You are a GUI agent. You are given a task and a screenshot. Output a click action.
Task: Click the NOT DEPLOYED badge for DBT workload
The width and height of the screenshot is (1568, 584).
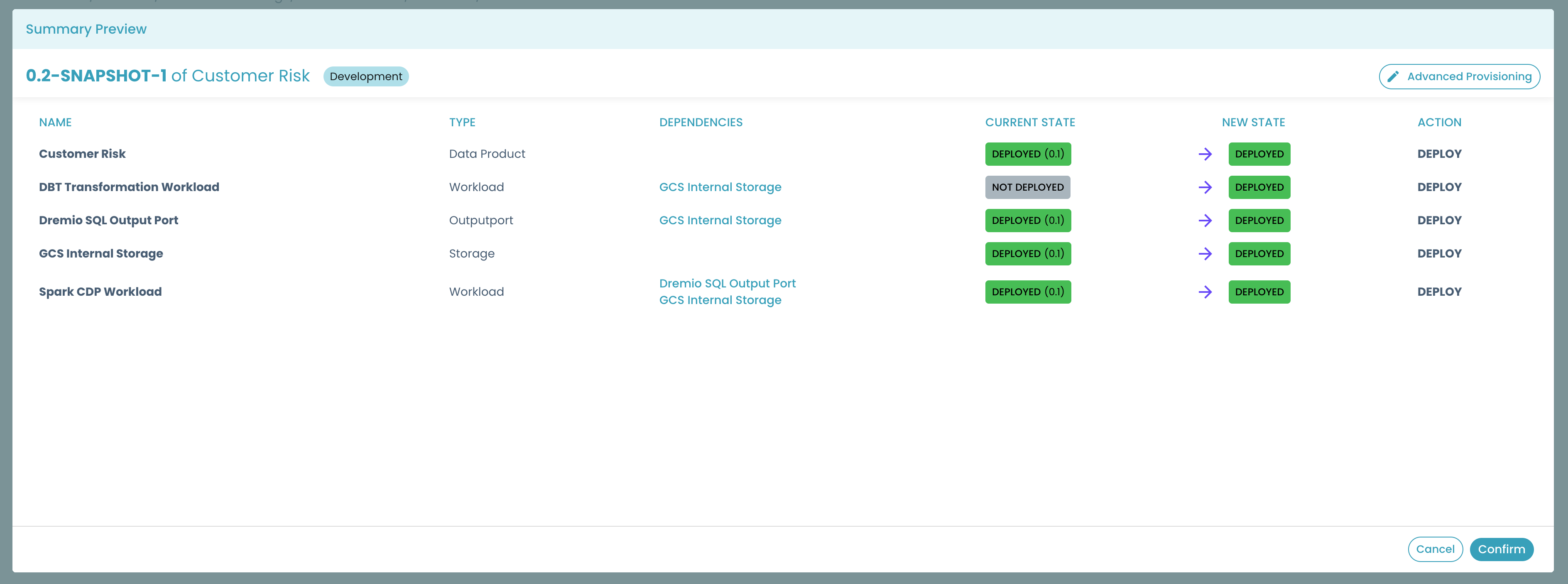coord(1027,187)
